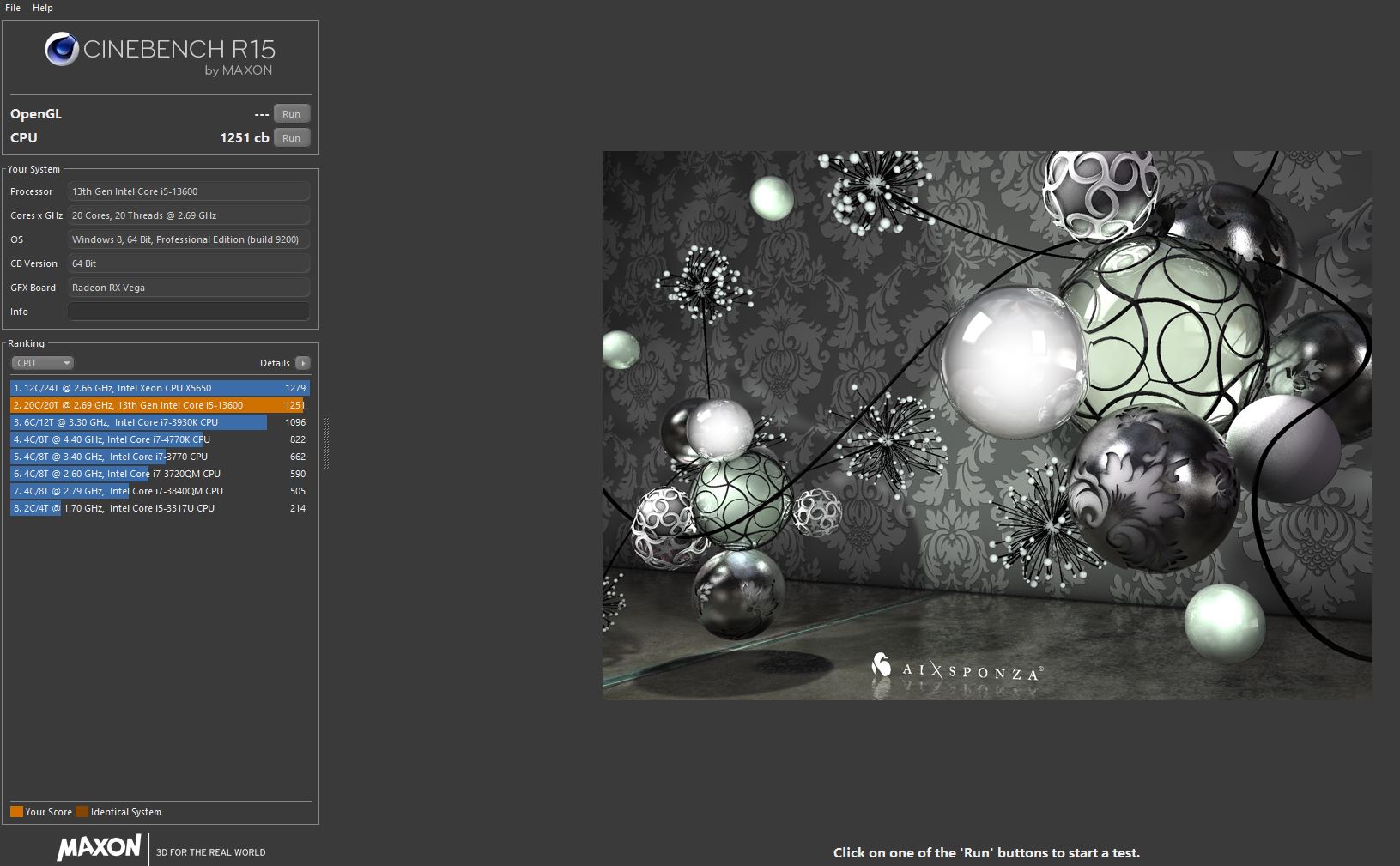
Task: Click the CB Version field showing 64 Bit
Action: click(188, 263)
